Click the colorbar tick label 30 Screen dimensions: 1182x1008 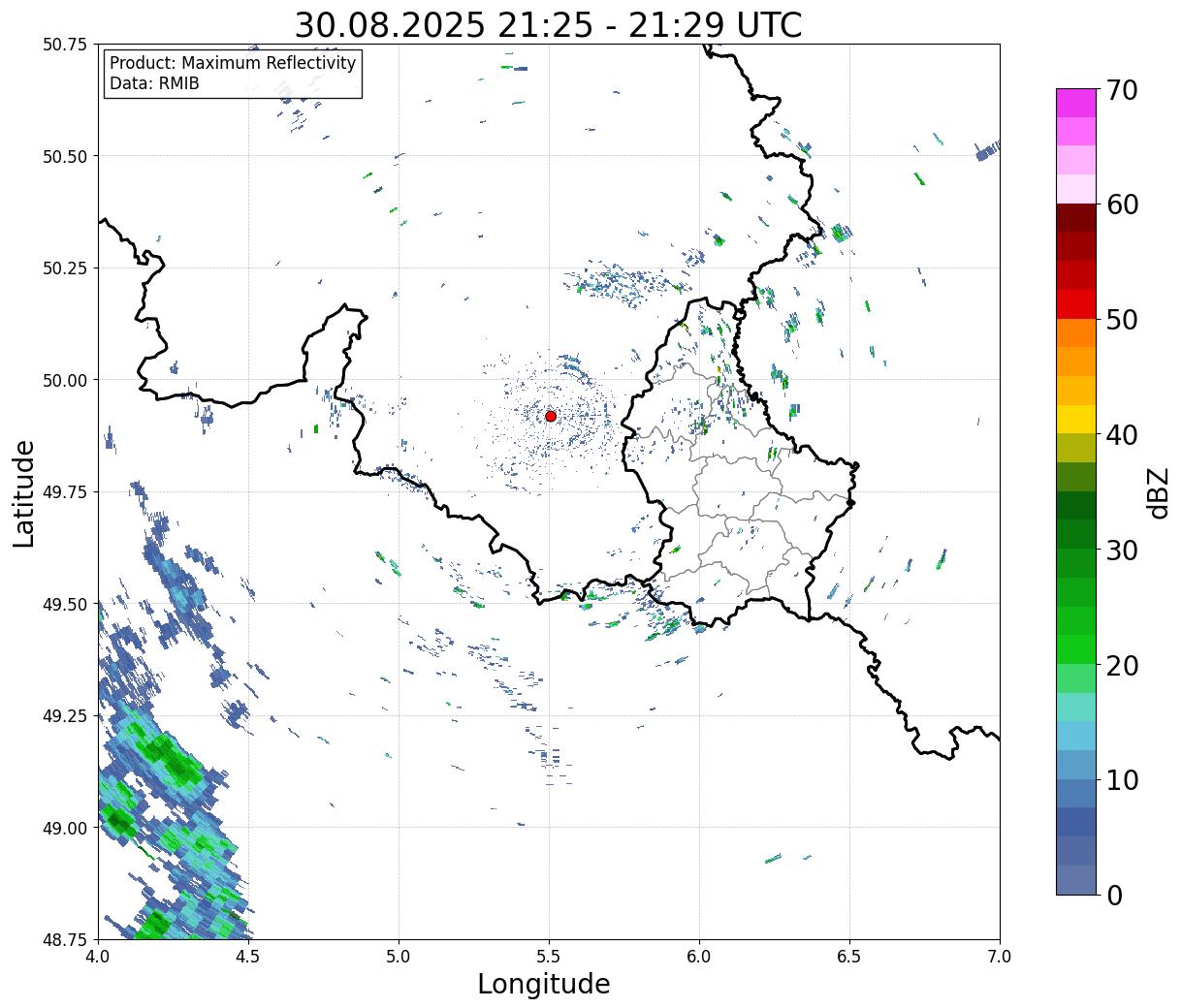click(1123, 551)
